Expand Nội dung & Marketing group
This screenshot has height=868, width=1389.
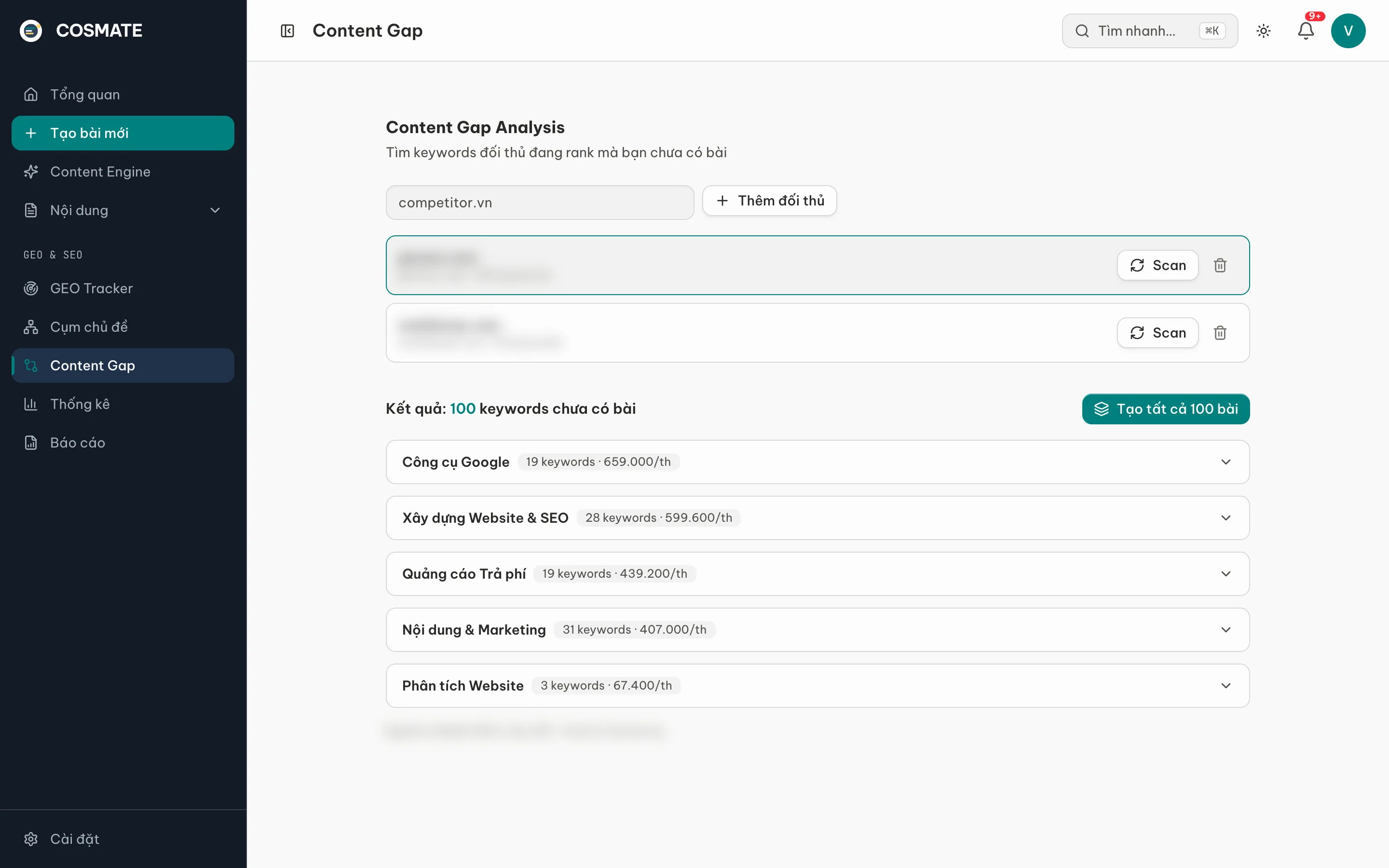coord(817,630)
